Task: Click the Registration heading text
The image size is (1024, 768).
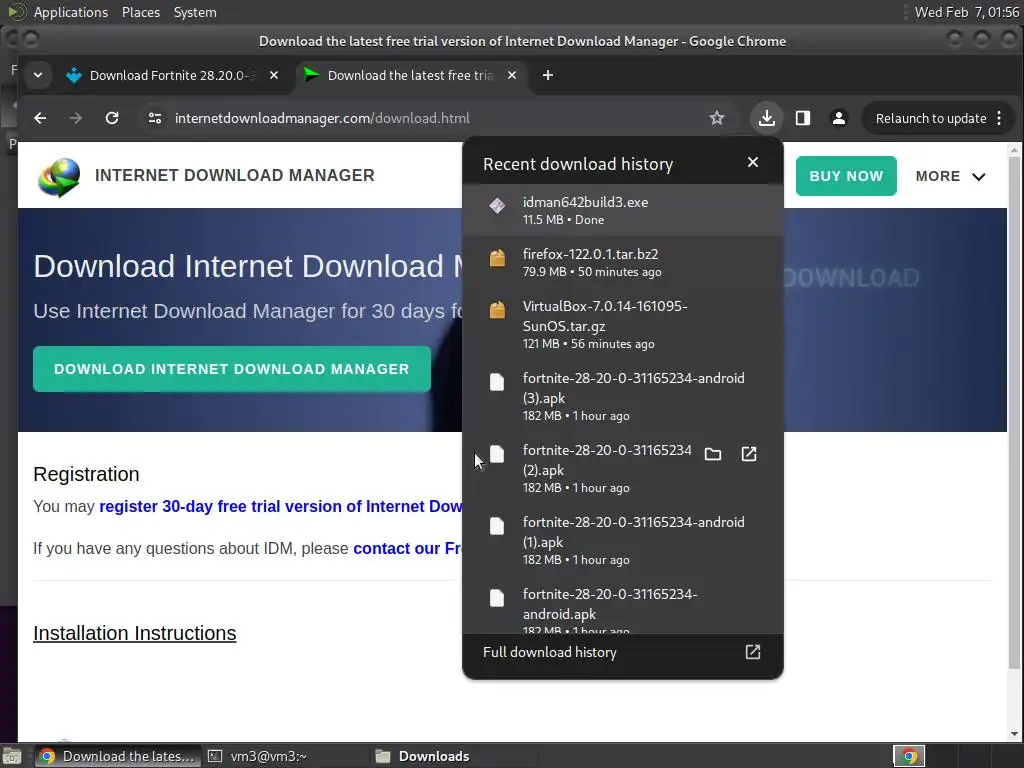Action: pos(86,474)
